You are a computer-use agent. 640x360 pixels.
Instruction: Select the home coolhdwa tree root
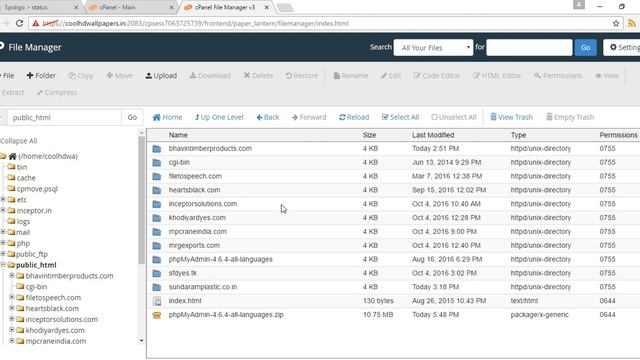click(x=48, y=156)
